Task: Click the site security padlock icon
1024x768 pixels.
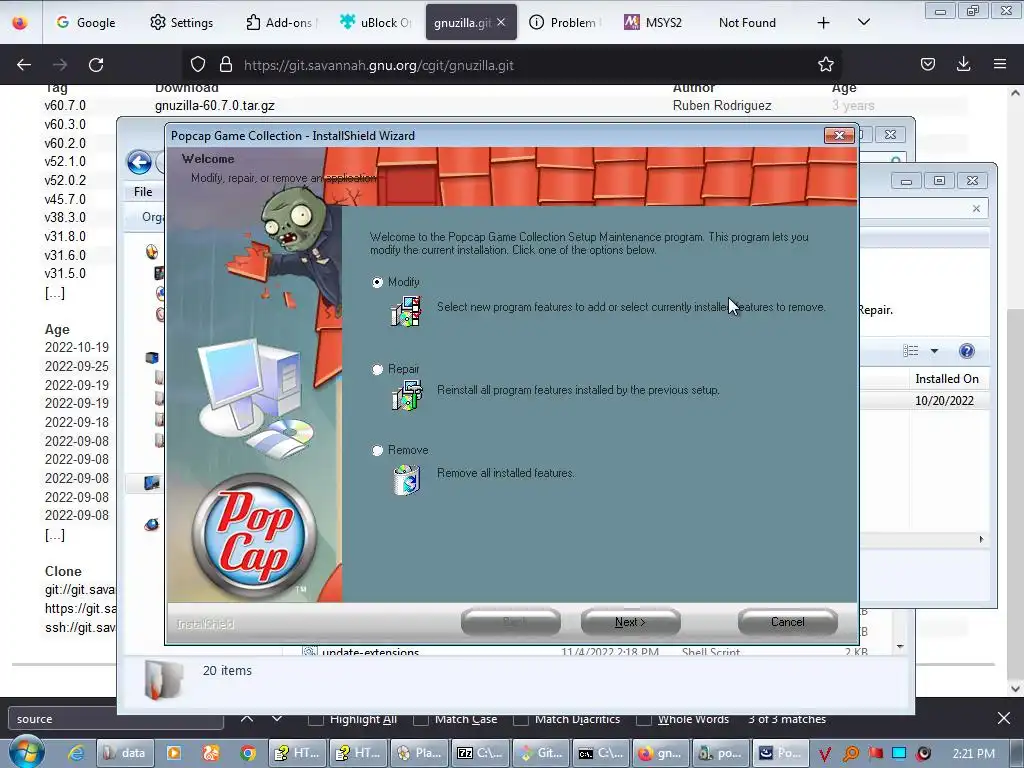Action: pyautogui.click(x=226, y=65)
